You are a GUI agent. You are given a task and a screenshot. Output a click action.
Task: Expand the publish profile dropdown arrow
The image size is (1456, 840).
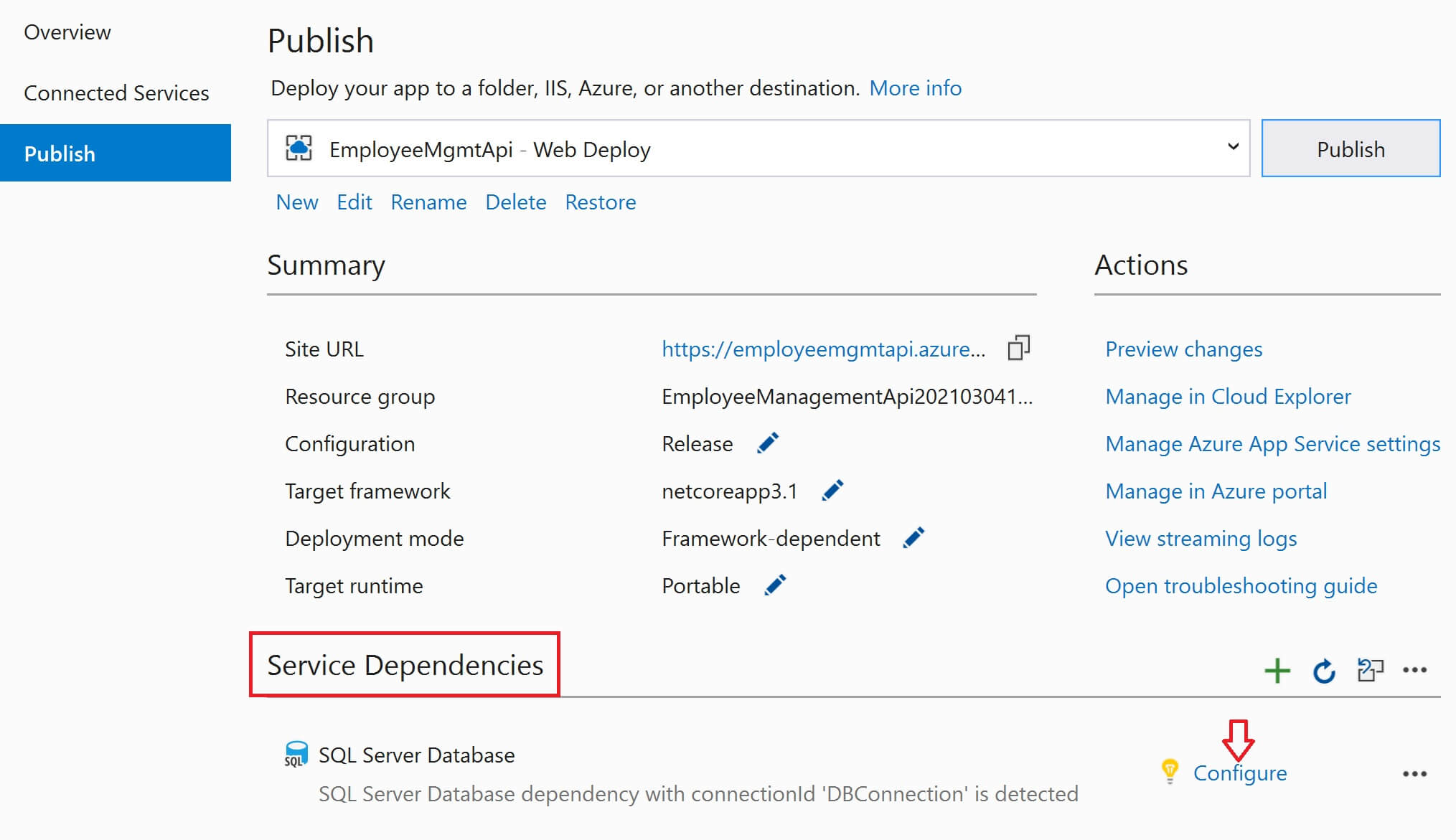click(x=1233, y=147)
